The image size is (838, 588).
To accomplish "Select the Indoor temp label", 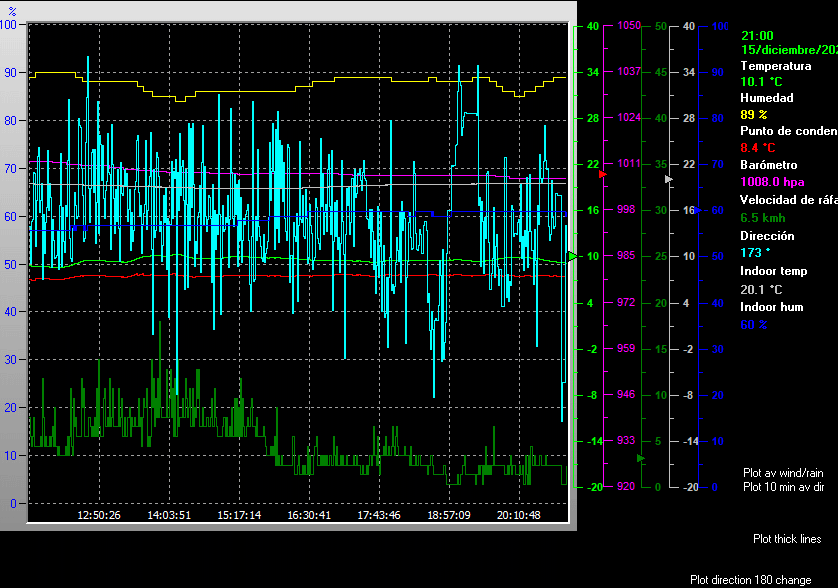I will coord(775,271).
